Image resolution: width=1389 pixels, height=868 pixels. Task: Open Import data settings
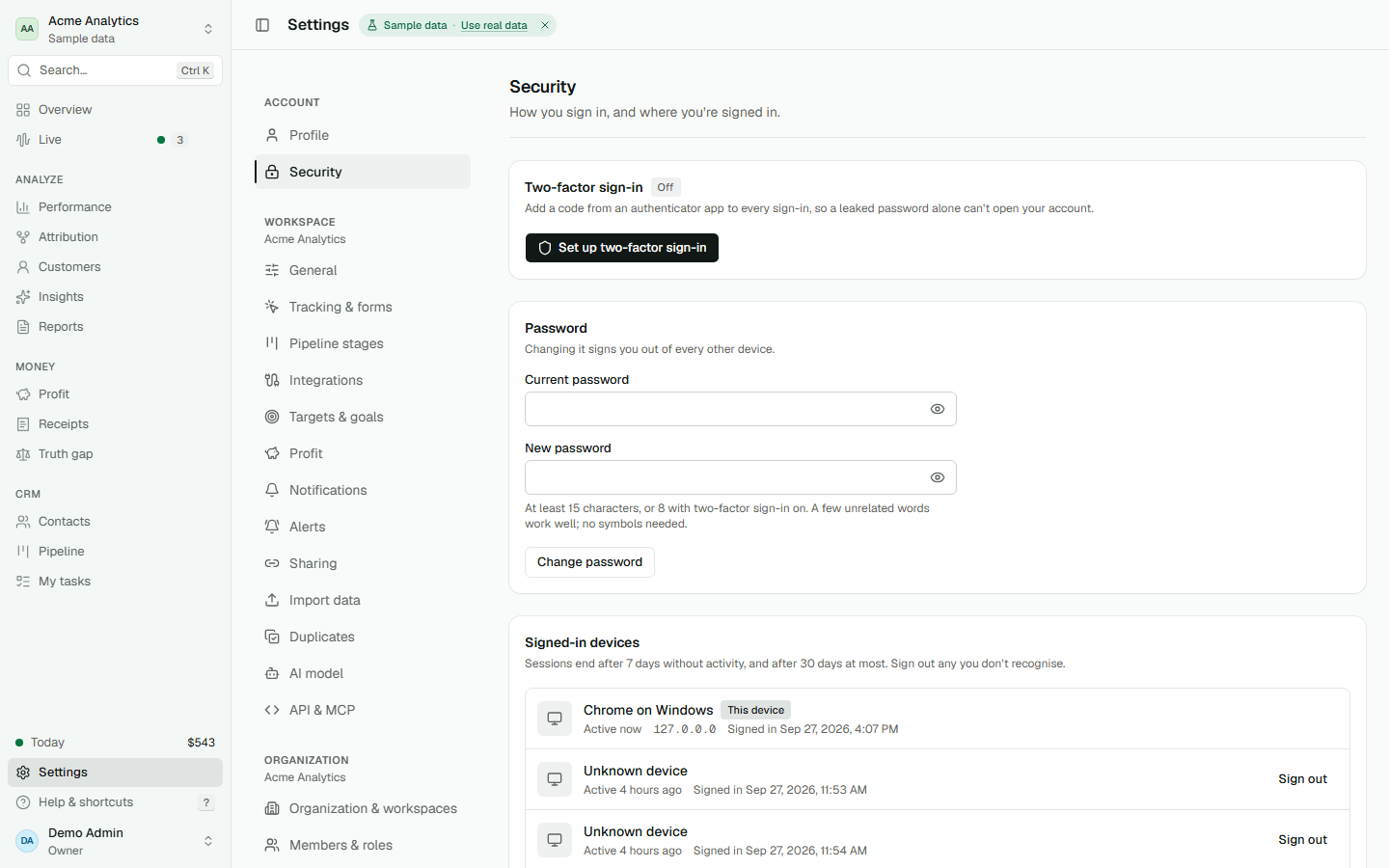pos(363,600)
